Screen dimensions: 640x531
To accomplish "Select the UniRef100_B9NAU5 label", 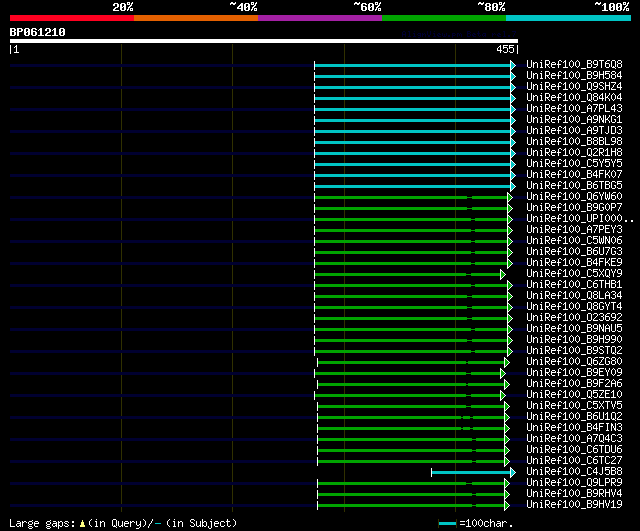I will [x=574, y=329].
